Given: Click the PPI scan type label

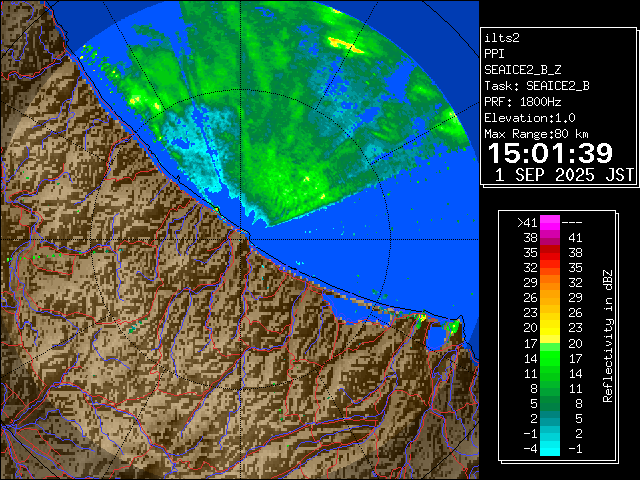Looking at the screenshot, I should coord(495,54).
